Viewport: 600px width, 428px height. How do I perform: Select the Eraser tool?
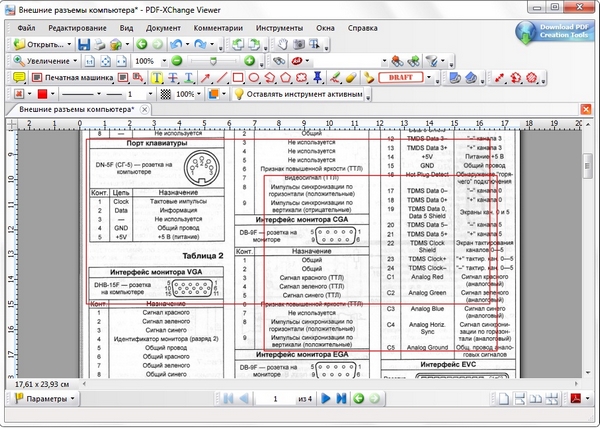point(351,78)
